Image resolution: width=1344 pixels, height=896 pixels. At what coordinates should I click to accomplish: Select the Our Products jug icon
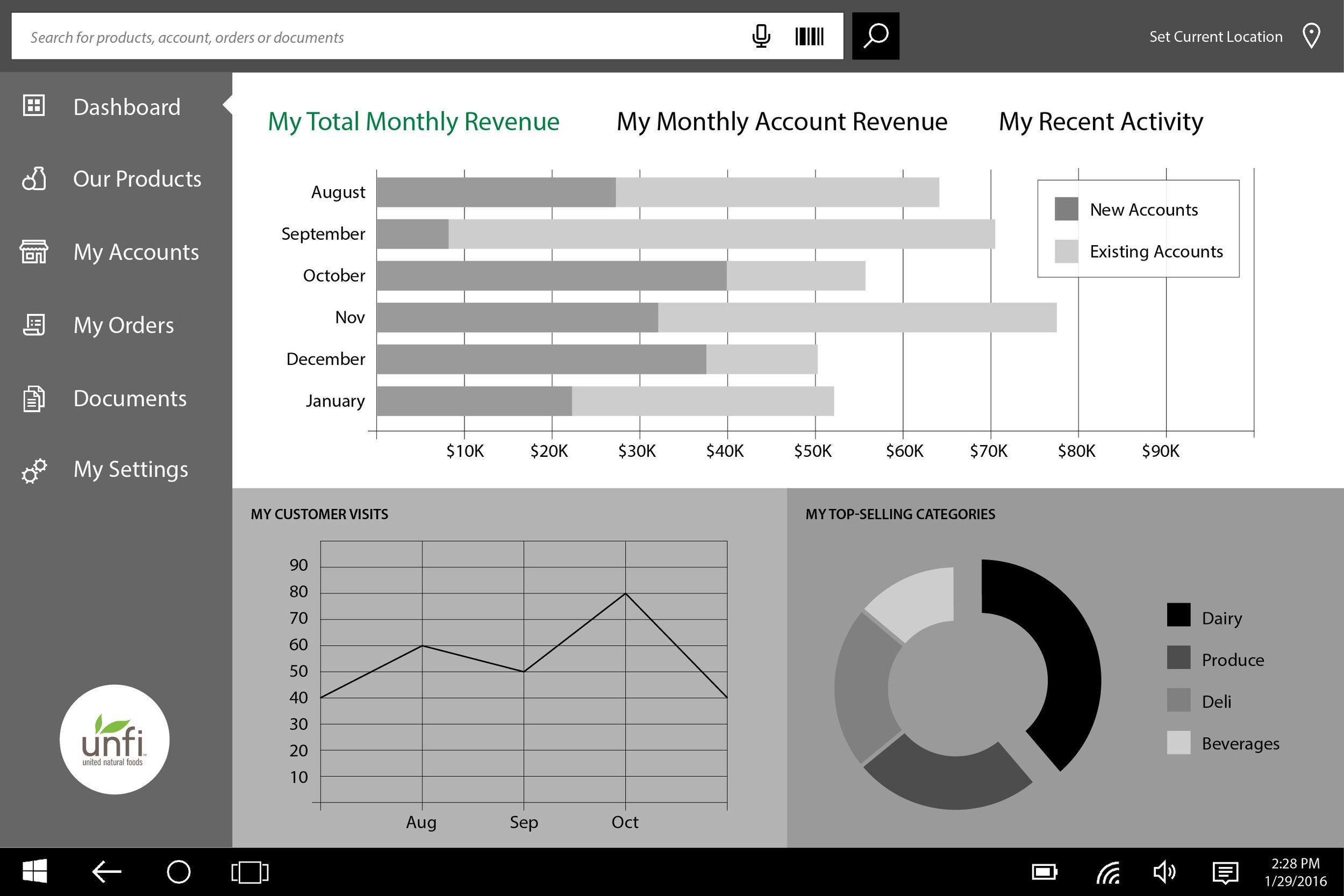(x=33, y=179)
